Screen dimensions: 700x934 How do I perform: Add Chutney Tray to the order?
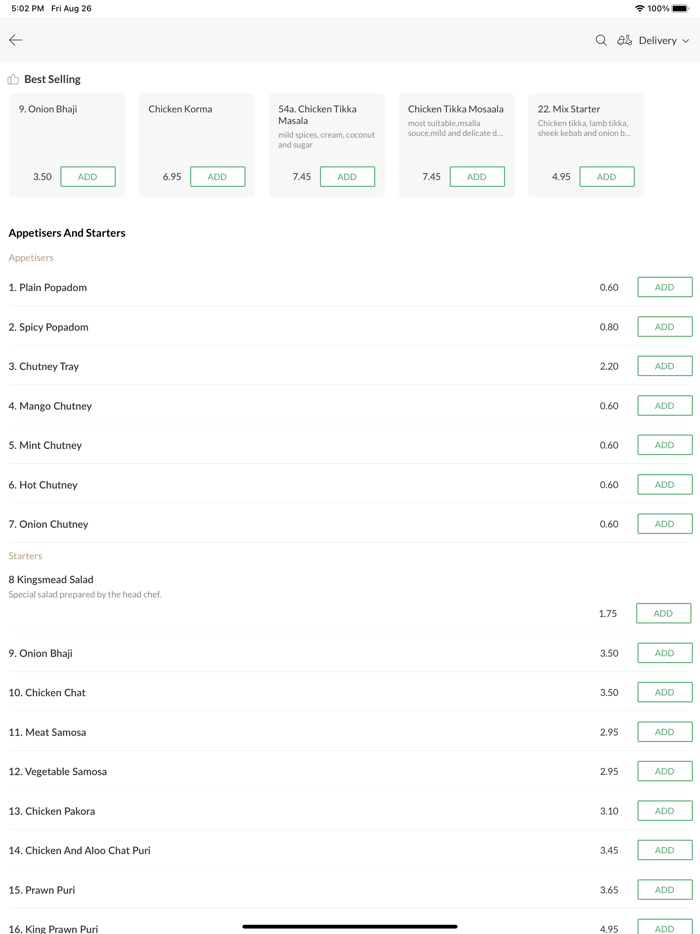pyautogui.click(x=664, y=366)
